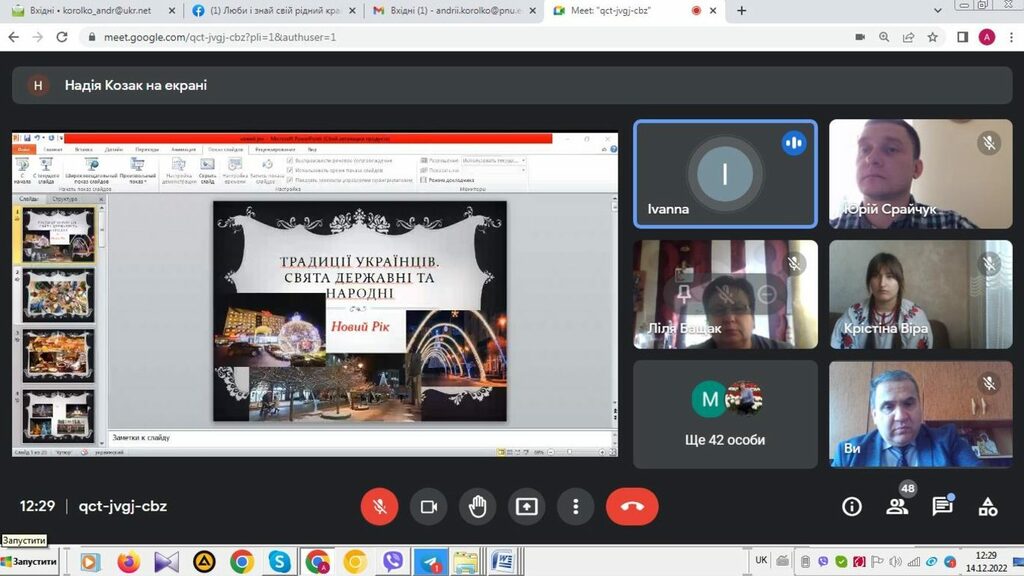The image size is (1024, 576).
Task: Raise hand in the meeting
Action: 478,506
